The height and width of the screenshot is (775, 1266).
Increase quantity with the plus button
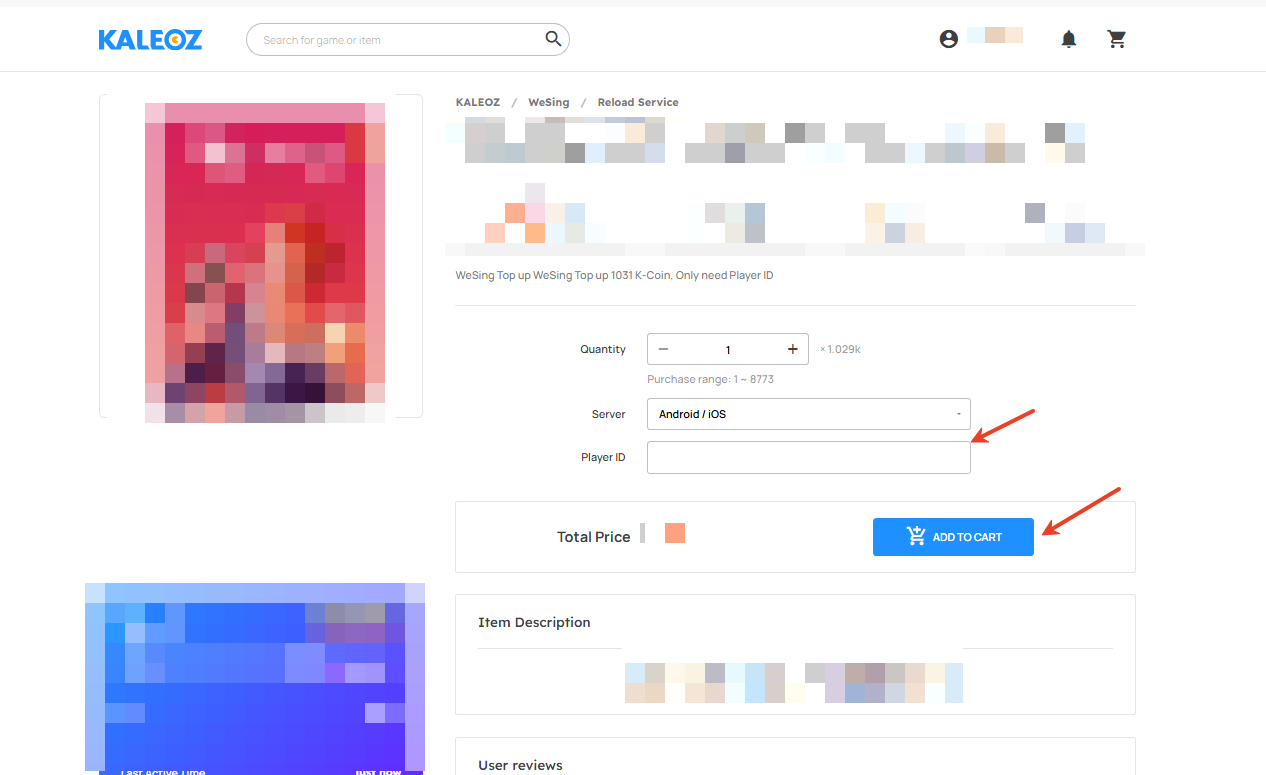792,349
